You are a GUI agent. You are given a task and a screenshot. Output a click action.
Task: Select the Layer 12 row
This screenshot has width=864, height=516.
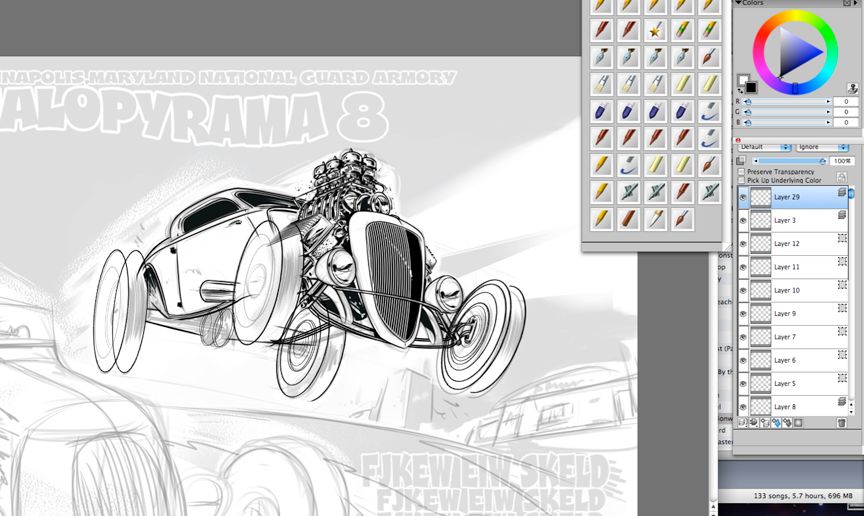point(793,244)
